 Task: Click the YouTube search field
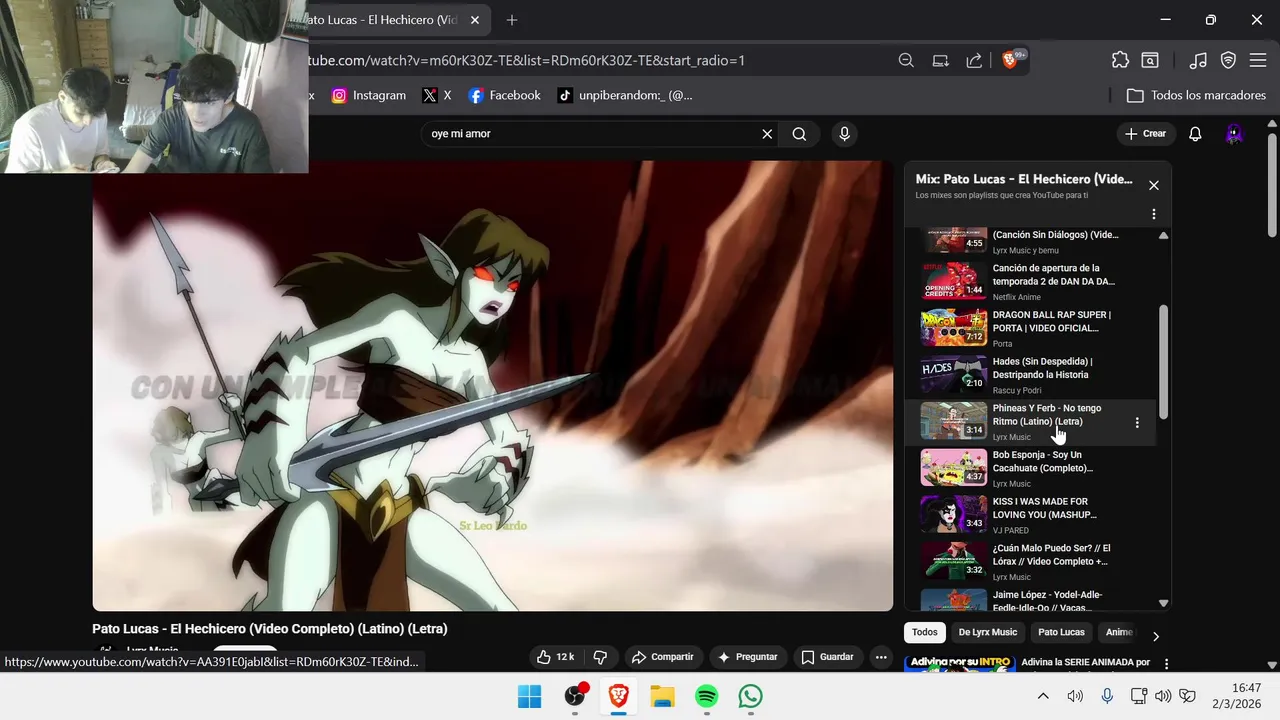590,133
